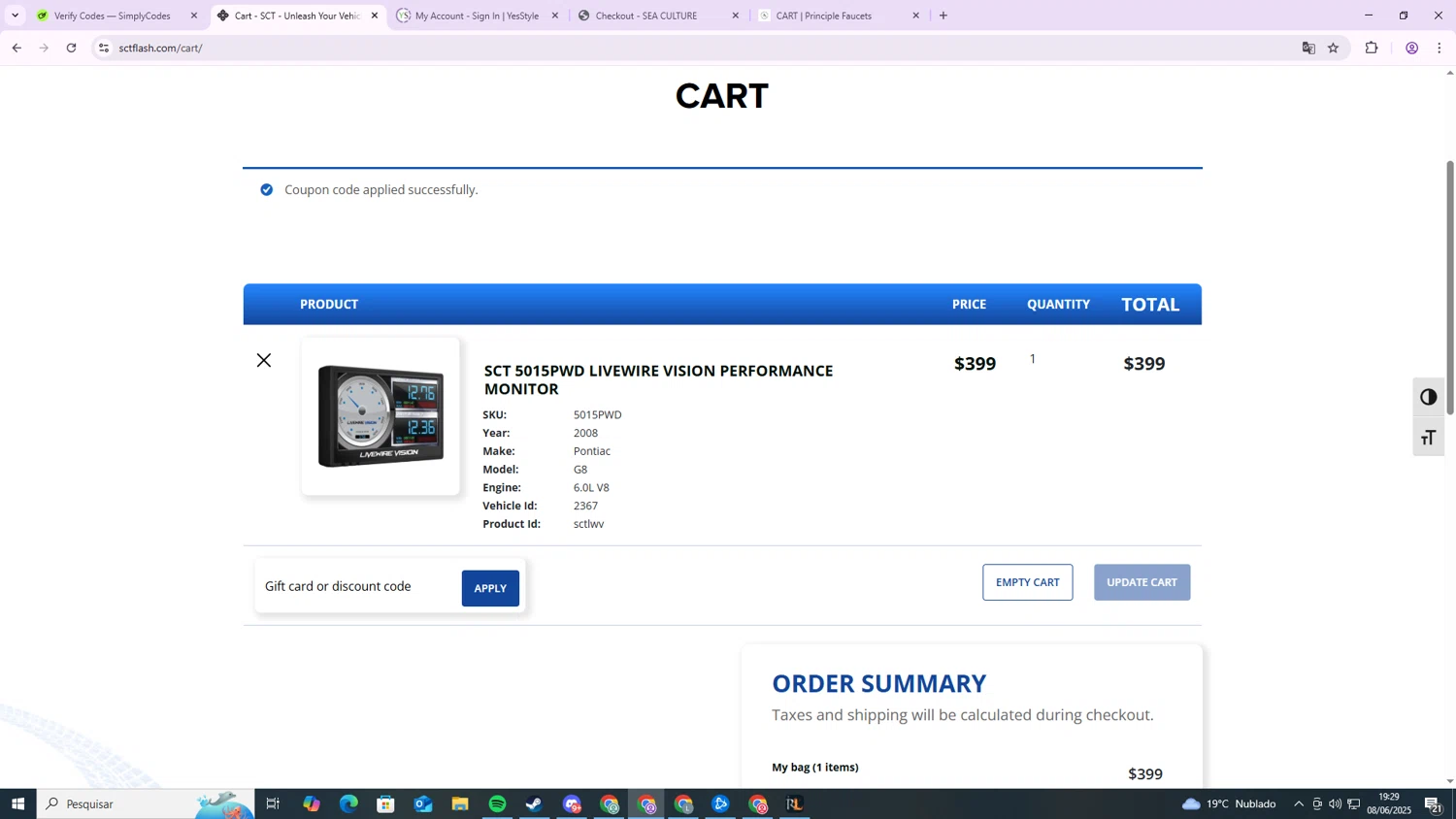Click the PRODUCT column header
The image size is (1456, 819).
pyautogui.click(x=329, y=305)
